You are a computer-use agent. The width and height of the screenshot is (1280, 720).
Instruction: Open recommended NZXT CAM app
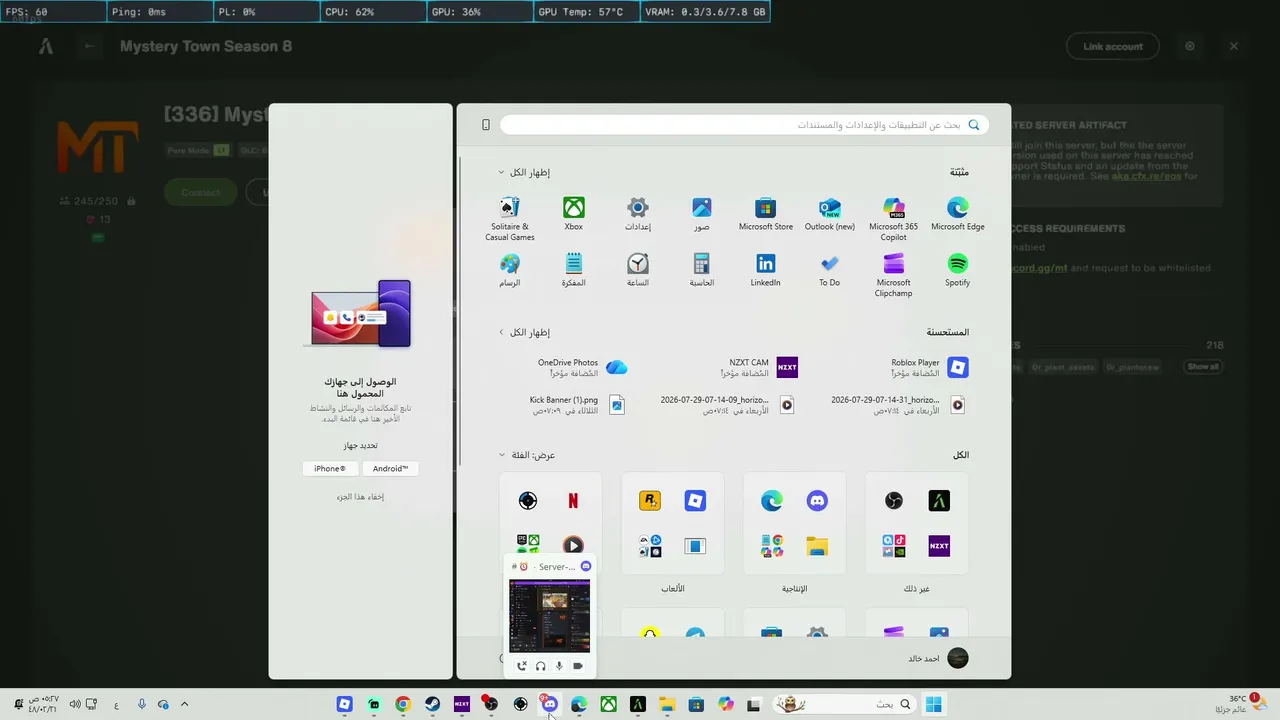coord(758,368)
